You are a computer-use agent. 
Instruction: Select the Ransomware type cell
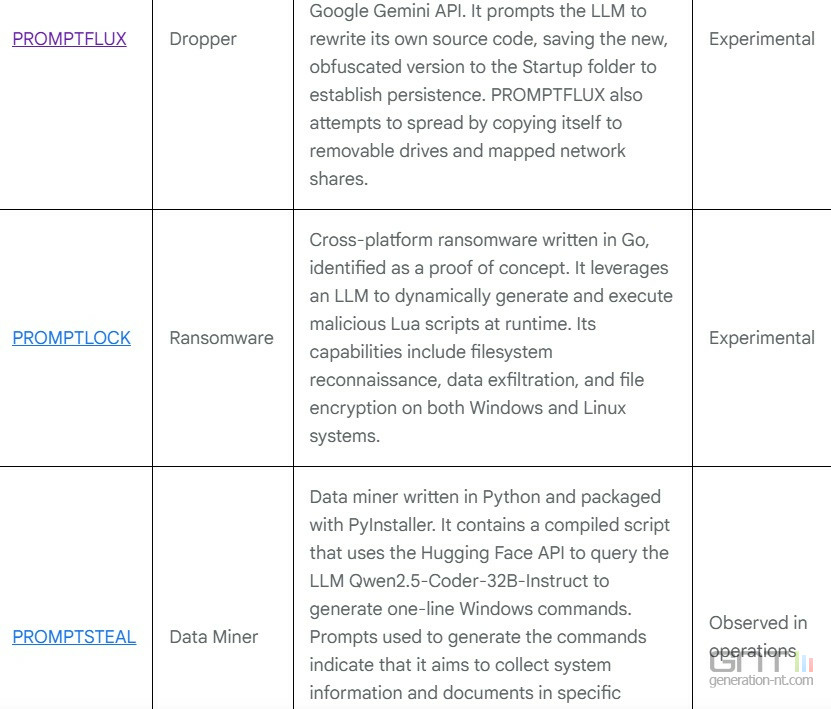click(221, 338)
